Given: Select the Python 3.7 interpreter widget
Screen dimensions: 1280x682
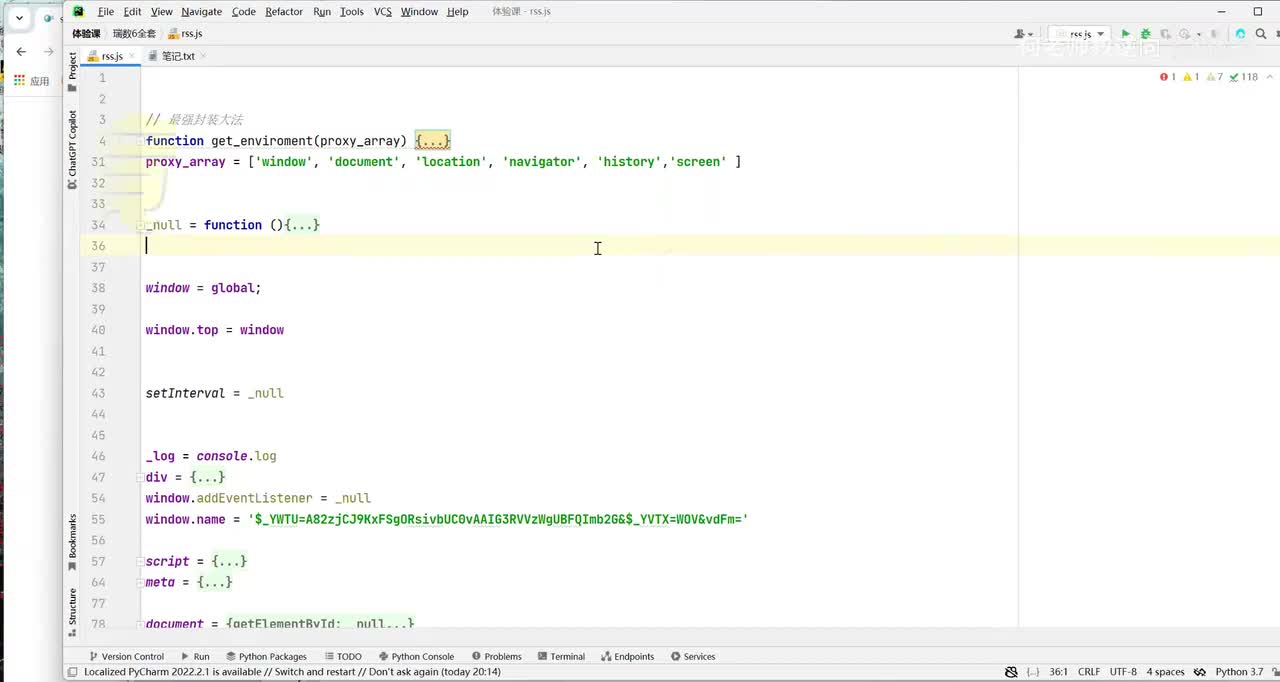Looking at the screenshot, I should [1239, 672].
